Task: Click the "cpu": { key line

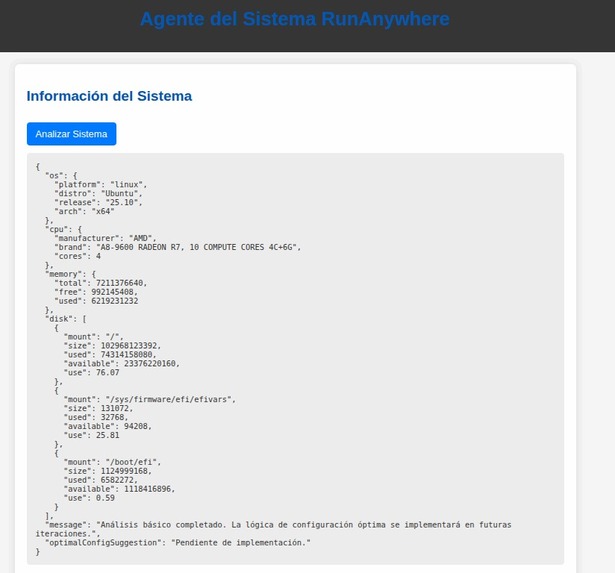Action: 64,229
